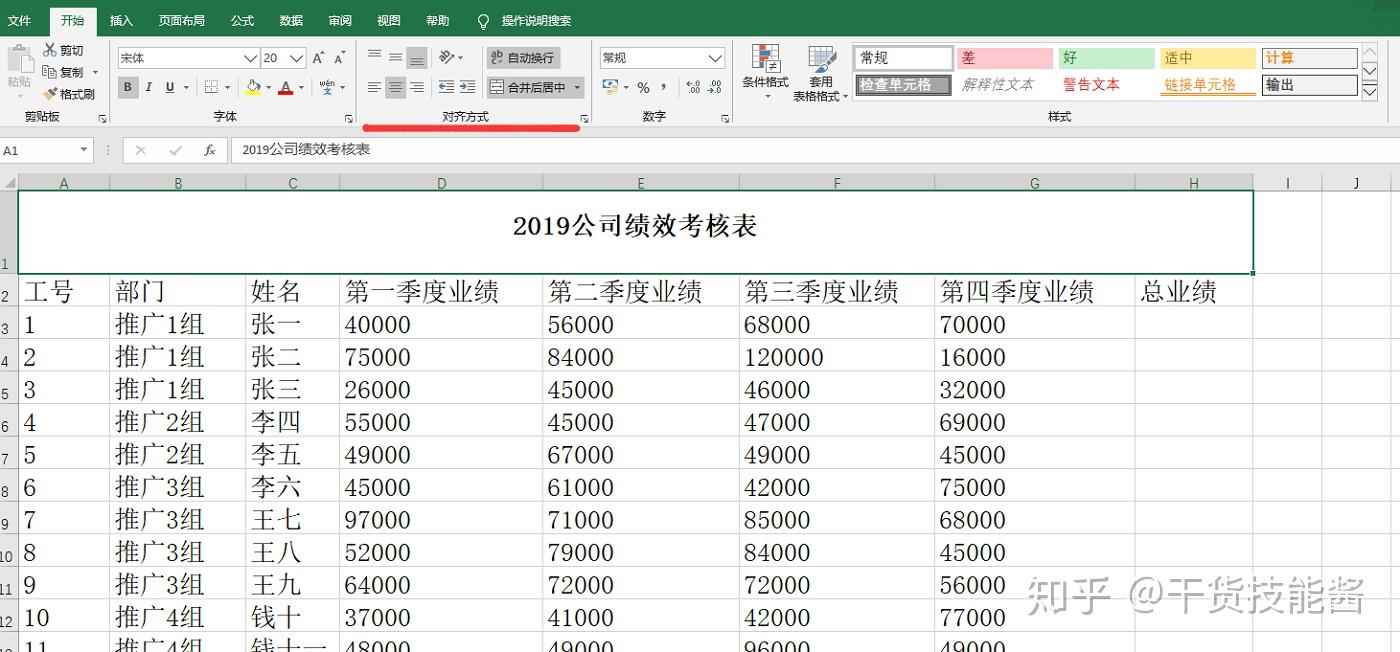
Task: Toggle Wrap Text (自动换行)
Action: pyautogui.click(x=523, y=57)
